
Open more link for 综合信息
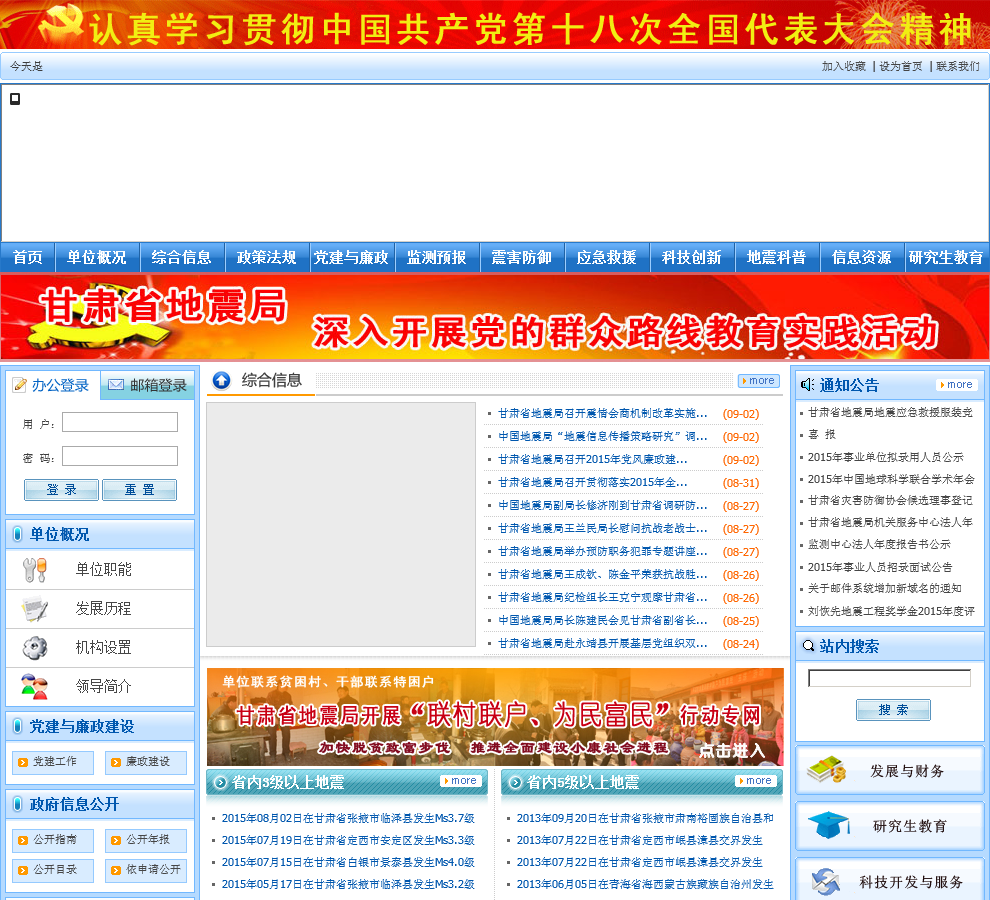[759, 381]
